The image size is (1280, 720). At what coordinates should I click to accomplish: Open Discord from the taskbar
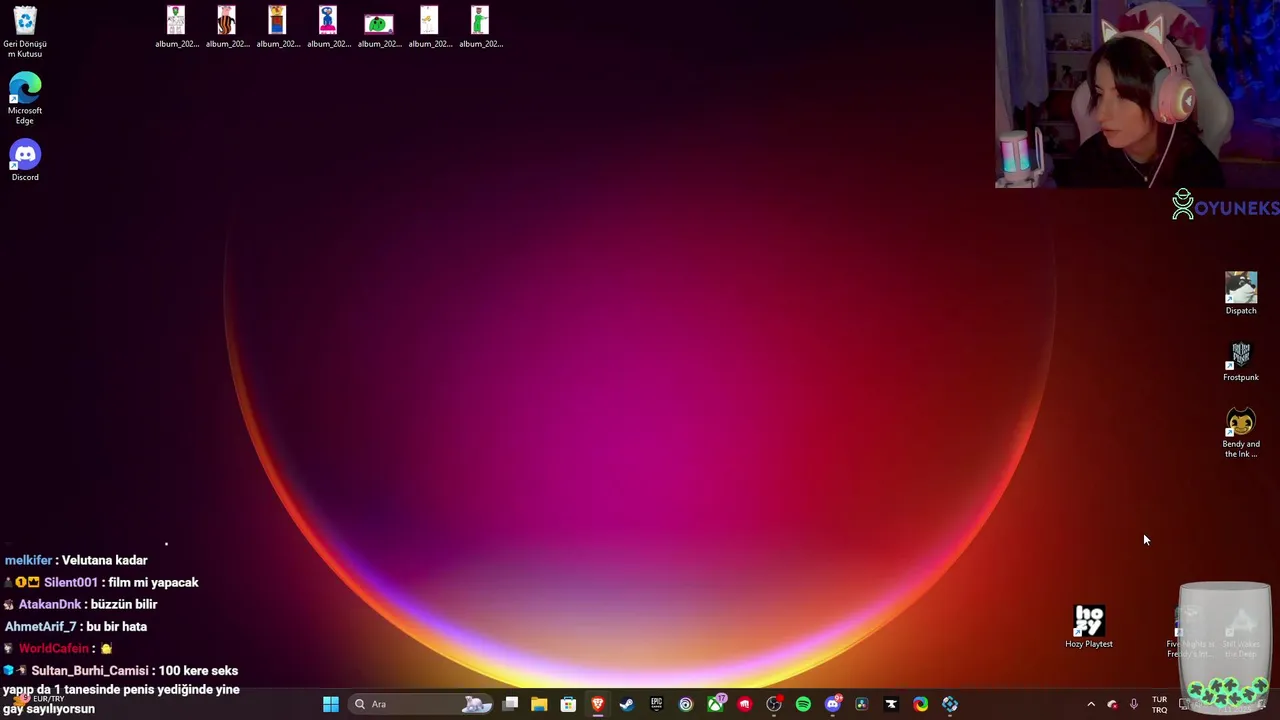pyautogui.click(x=832, y=704)
